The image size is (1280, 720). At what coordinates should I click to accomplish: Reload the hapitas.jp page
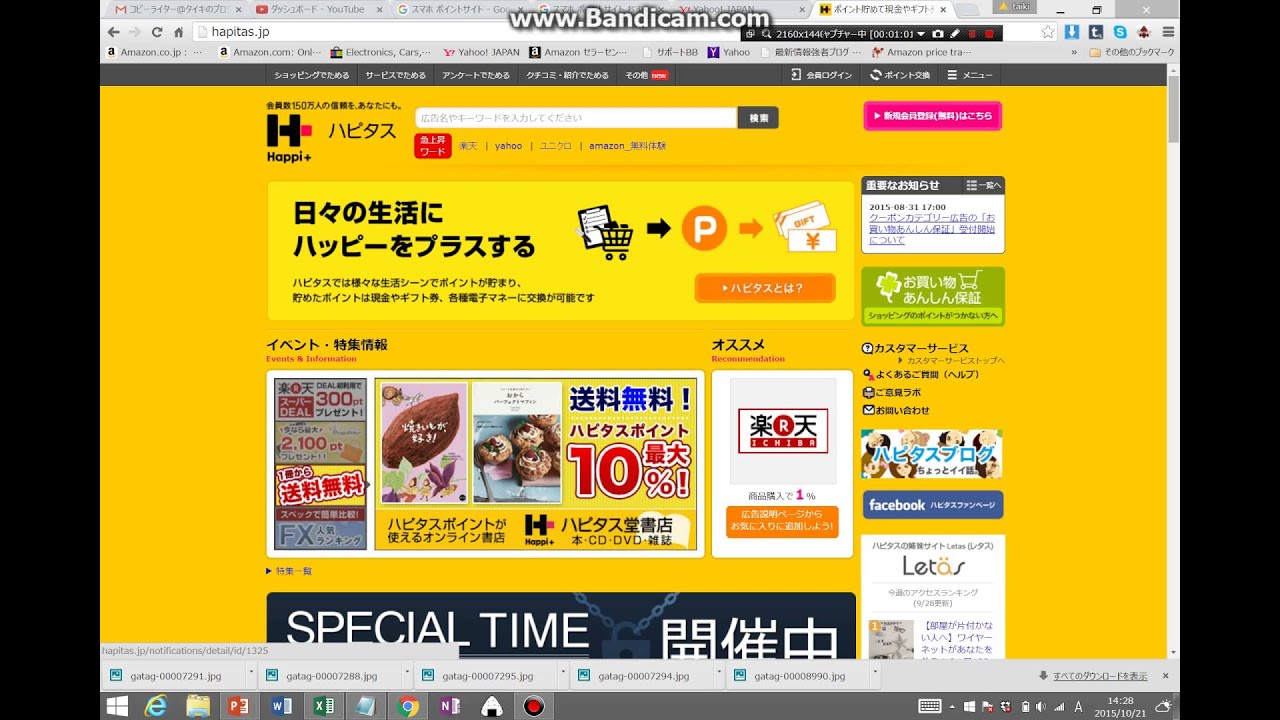[157, 32]
